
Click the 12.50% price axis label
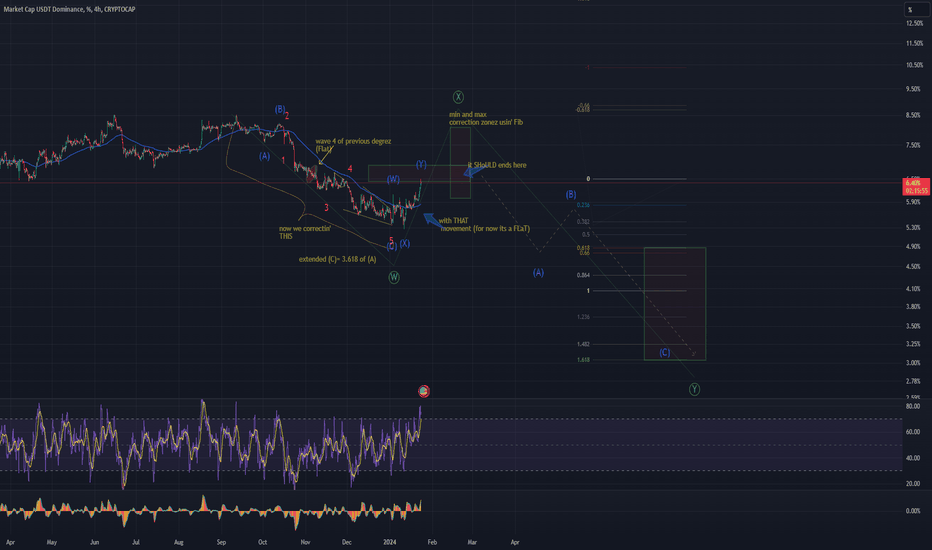point(914,23)
